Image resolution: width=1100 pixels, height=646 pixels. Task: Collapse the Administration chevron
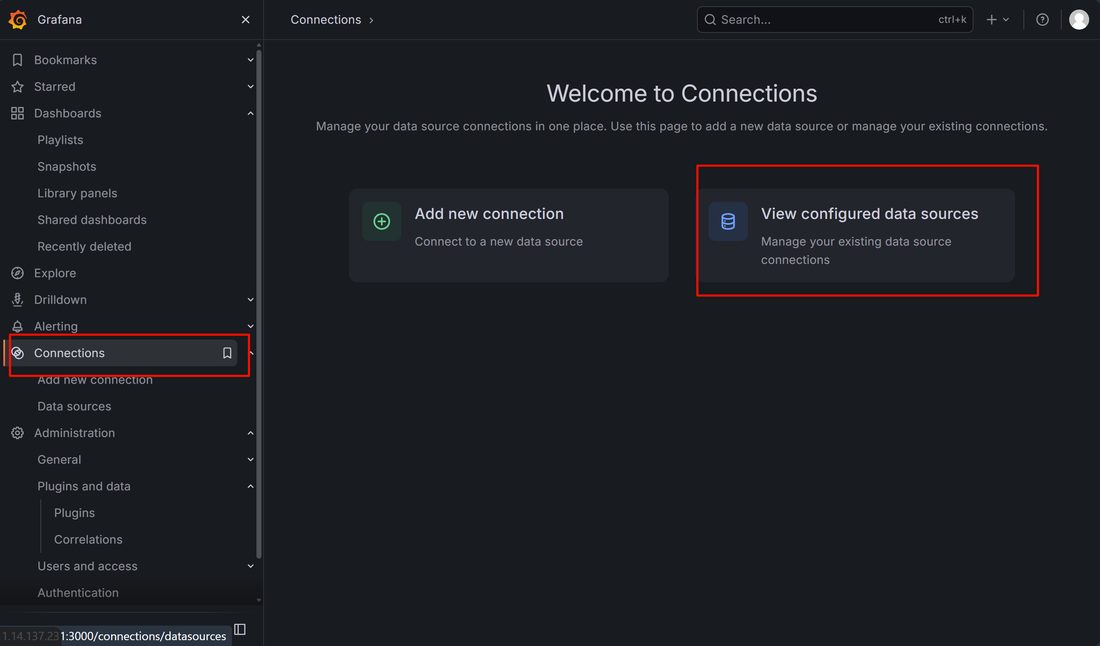[x=250, y=433]
